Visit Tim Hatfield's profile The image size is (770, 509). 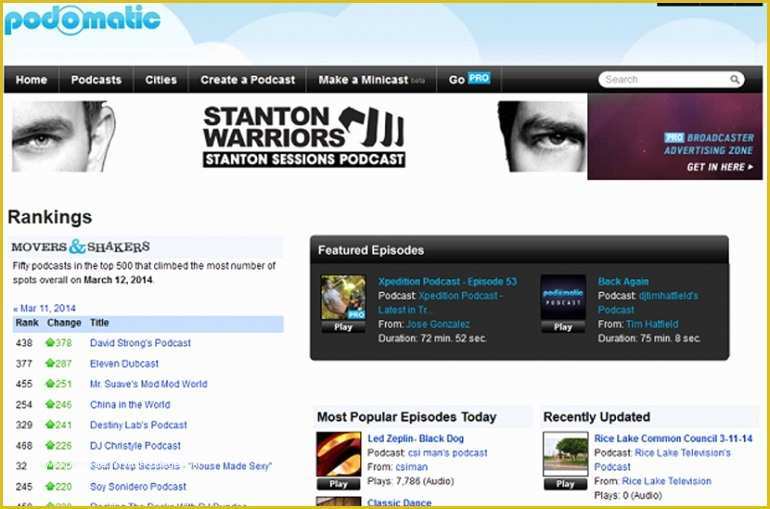pyautogui.click(x=652, y=324)
